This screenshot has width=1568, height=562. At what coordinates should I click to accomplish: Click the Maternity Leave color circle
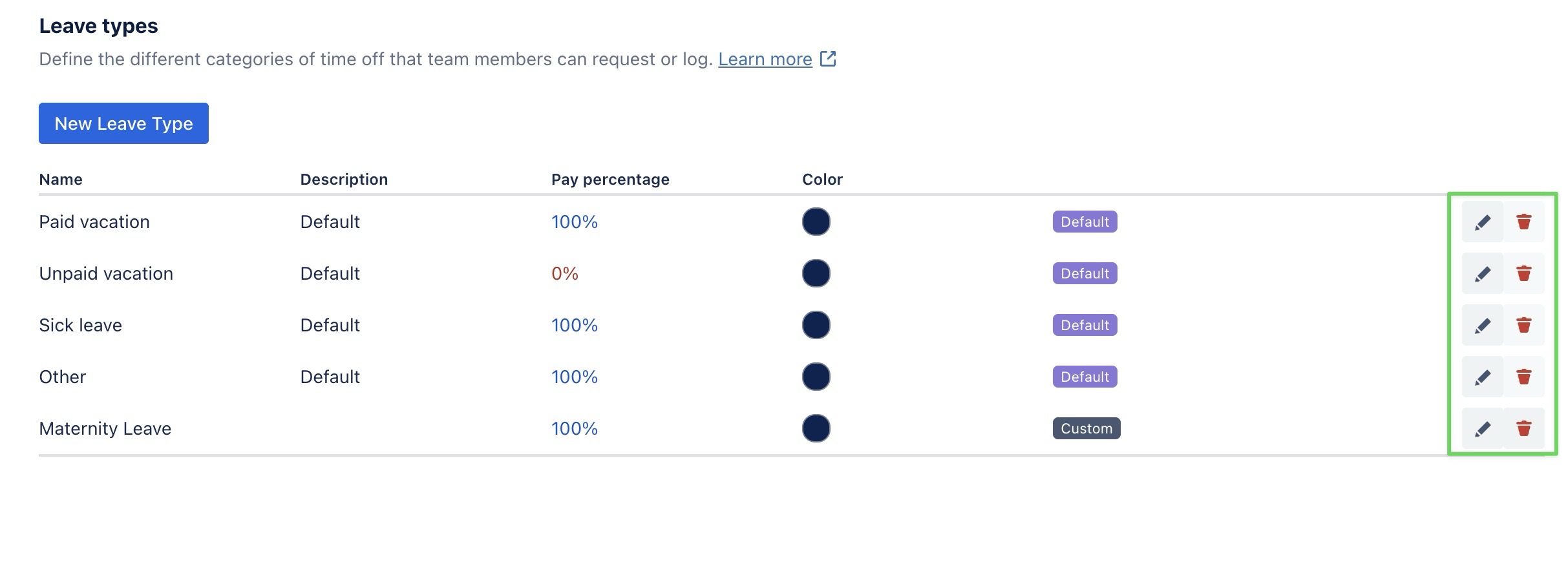click(816, 428)
